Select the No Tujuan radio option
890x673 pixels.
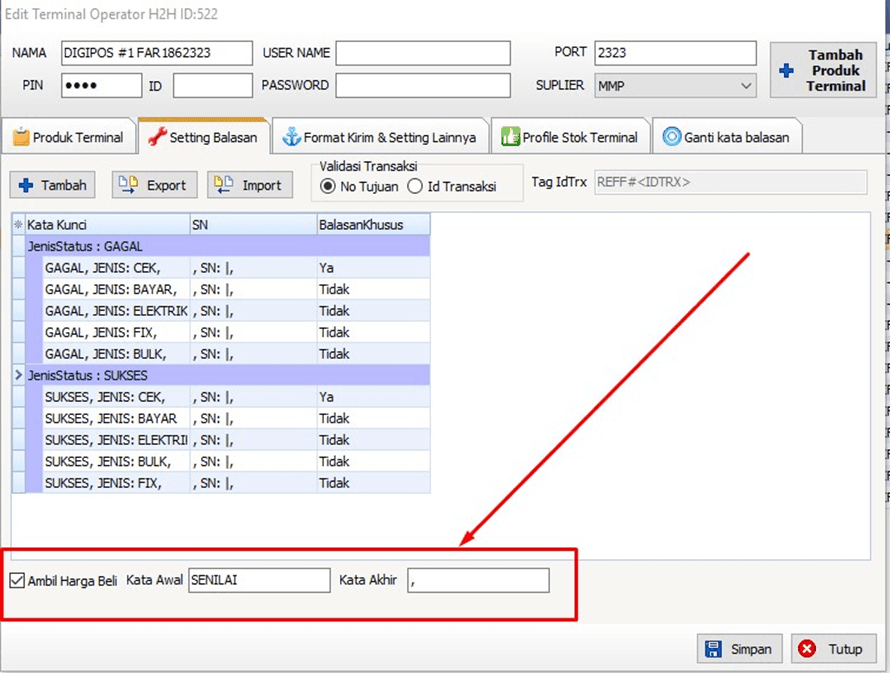tap(327, 186)
